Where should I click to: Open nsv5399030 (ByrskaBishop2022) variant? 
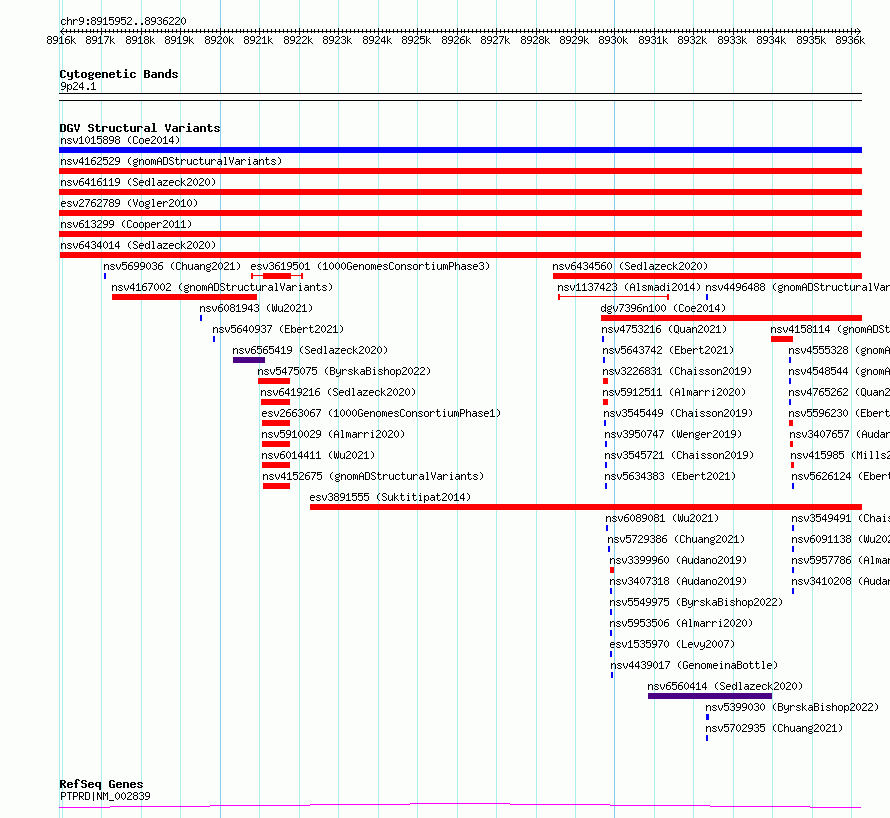tap(792, 707)
